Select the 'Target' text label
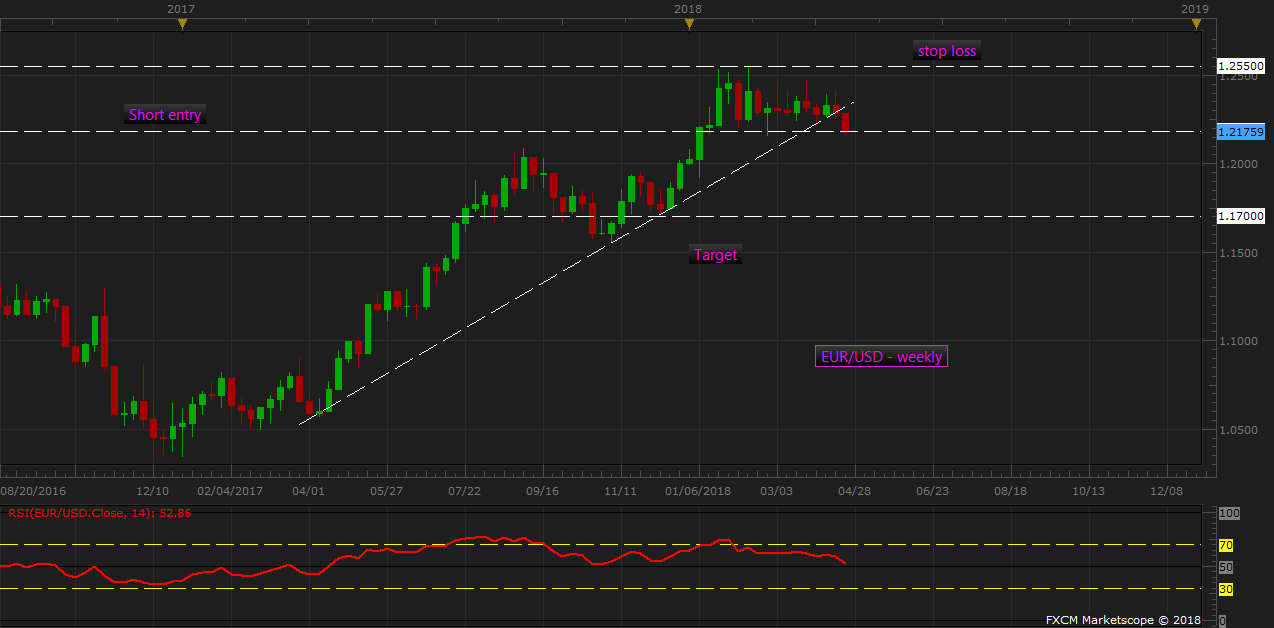 pos(715,255)
